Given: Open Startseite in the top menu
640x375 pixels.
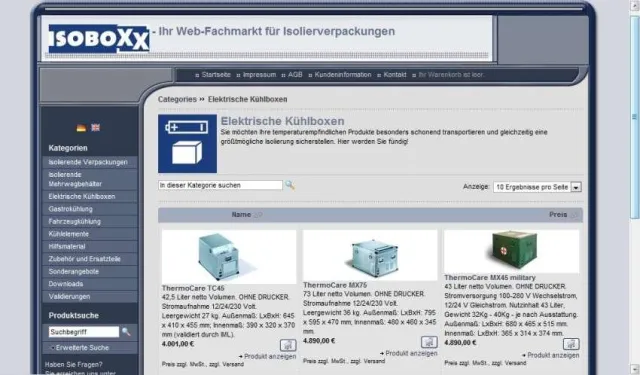Looking at the screenshot, I should (x=216, y=75).
